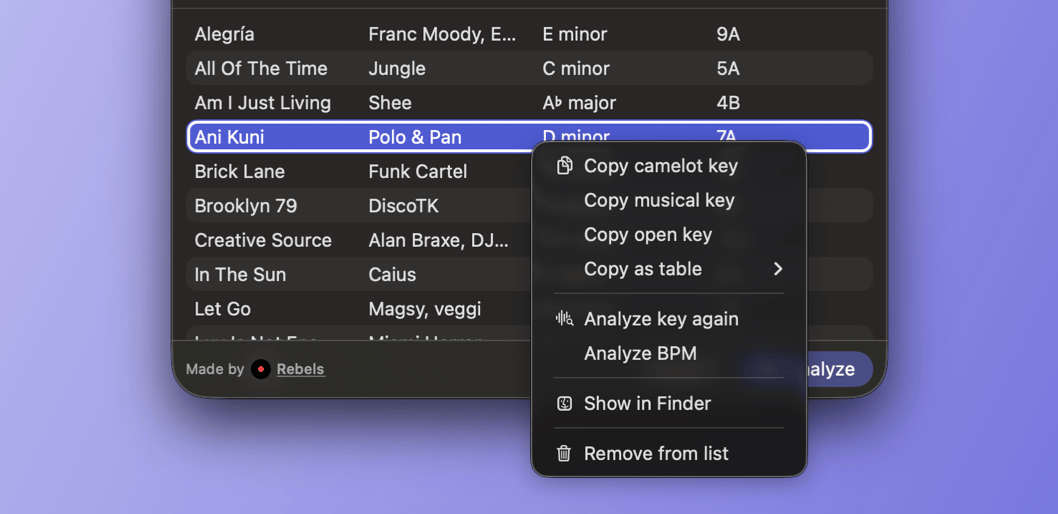Click the trash icon beside Remove from list
Screen dimensions: 1058x514
tap(564, 454)
